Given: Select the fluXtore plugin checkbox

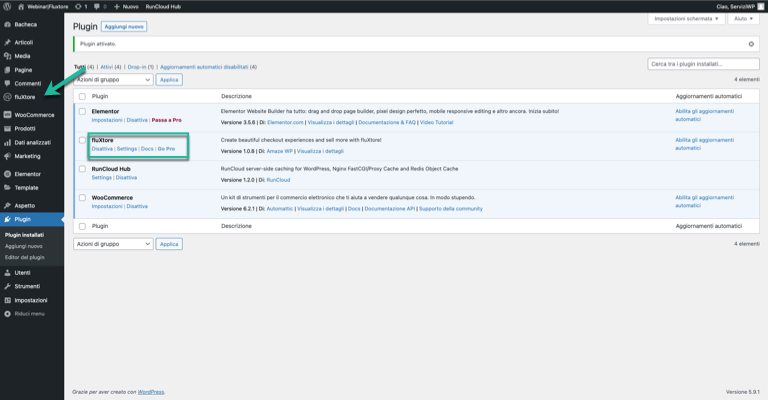Looking at the screenshot, I should click(82, 141).
